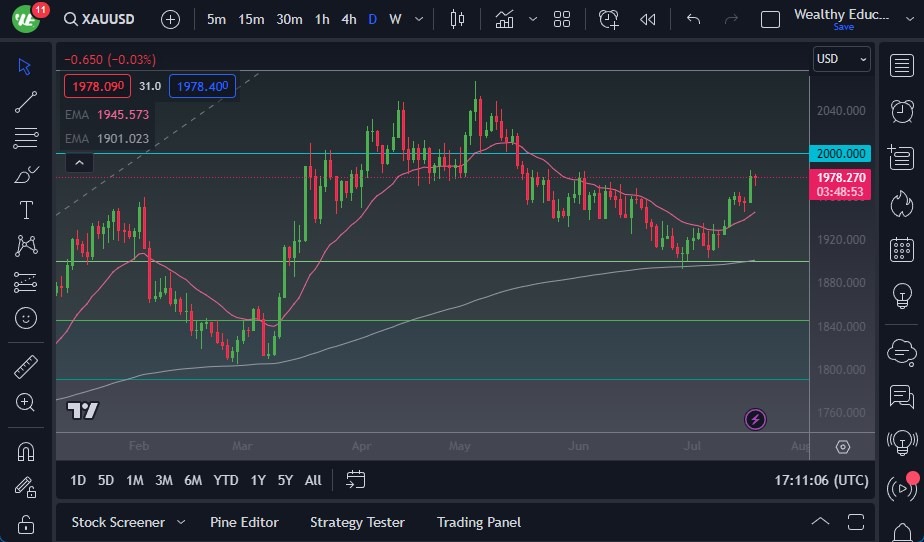Click the zoom in magnifier tool
Viewport: 924px width, 542px height.
pos(26,402)
